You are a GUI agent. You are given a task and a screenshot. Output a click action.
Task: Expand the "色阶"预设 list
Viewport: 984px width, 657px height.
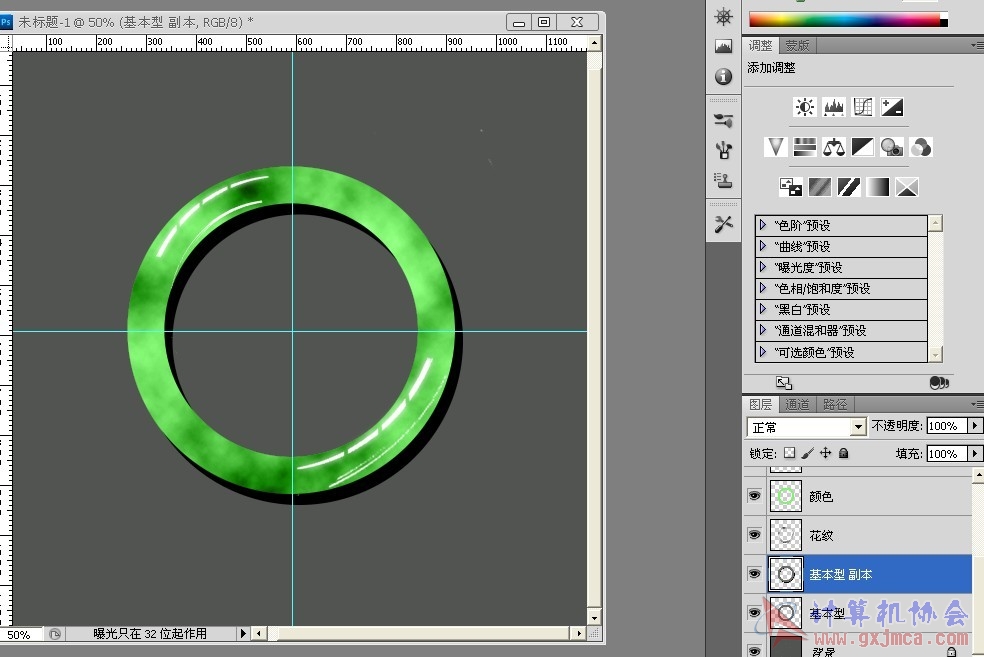(762, 225)
